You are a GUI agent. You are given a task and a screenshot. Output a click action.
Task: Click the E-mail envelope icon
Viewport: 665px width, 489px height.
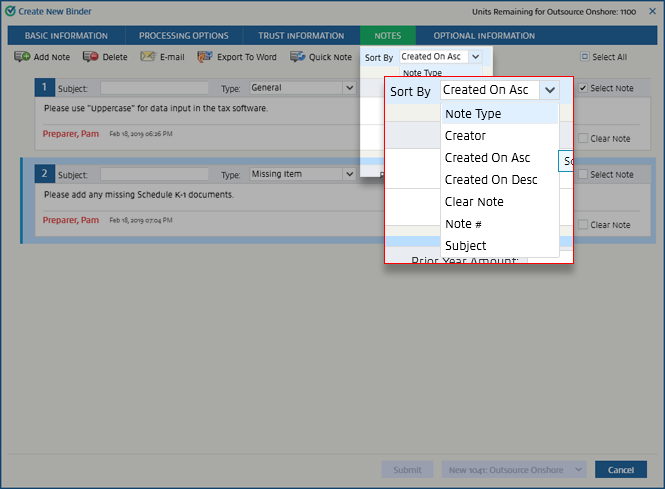point(148,57)
